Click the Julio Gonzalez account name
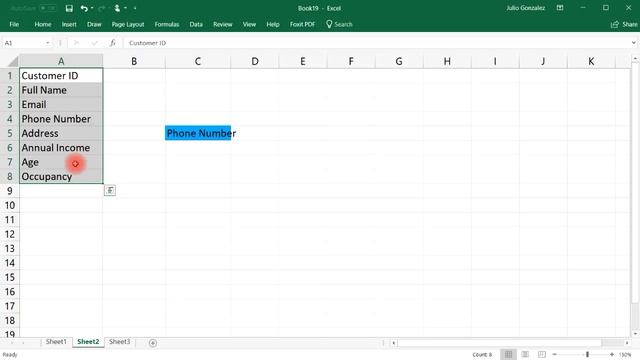 pyautogui.click(x=525, y=8)
